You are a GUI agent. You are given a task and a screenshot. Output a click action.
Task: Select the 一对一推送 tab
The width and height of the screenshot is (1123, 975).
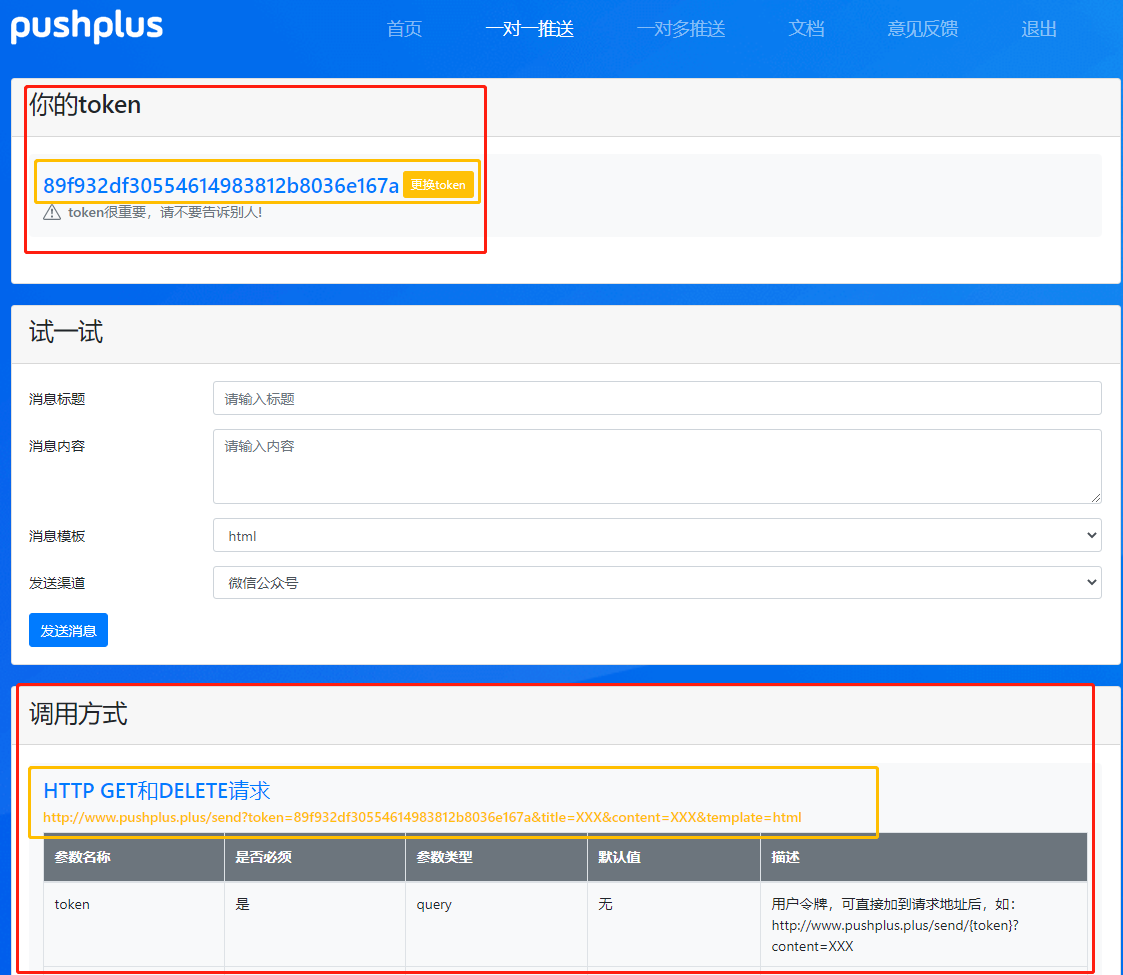[x=529, y=29]
